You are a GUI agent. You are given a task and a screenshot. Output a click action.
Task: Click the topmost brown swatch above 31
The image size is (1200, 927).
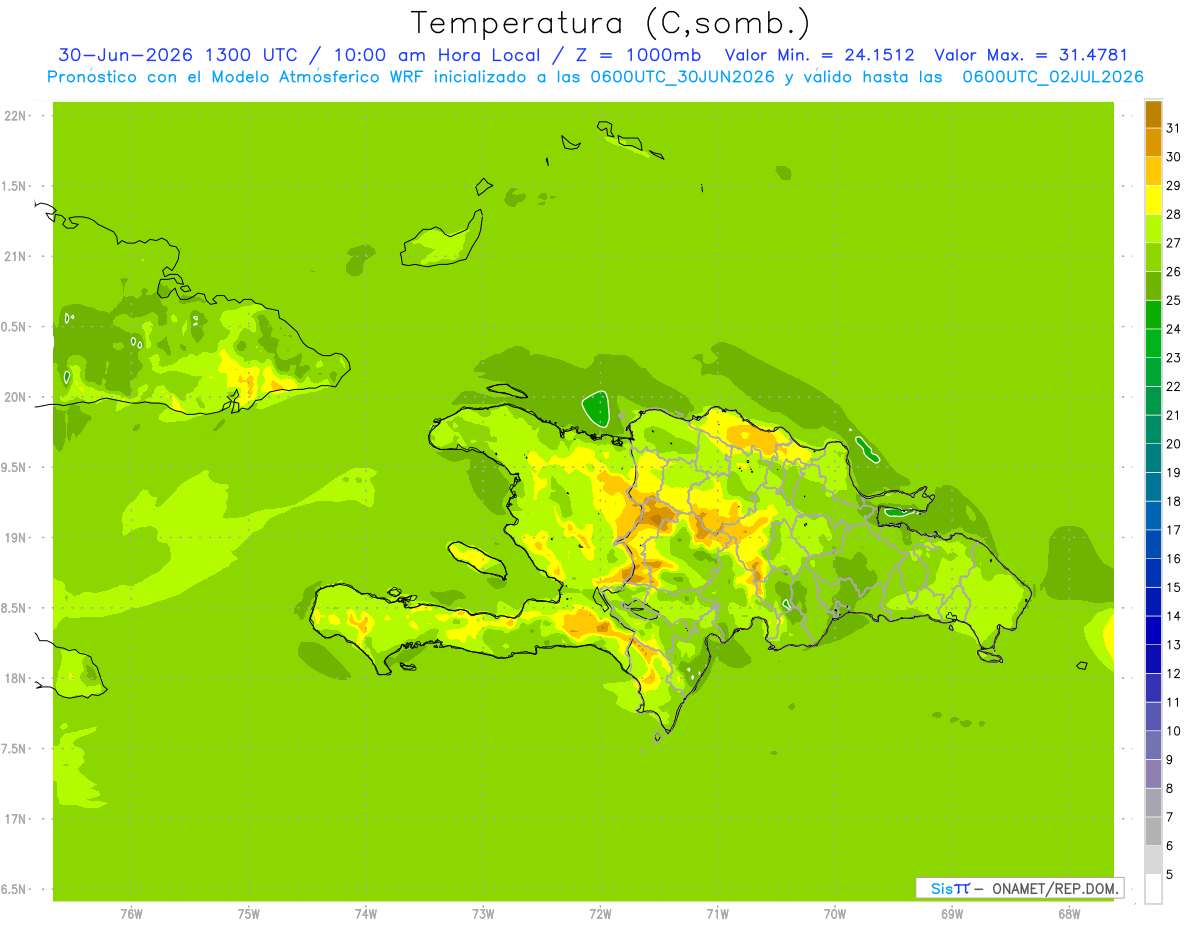pyautogui.click(x=1153, y=114)
